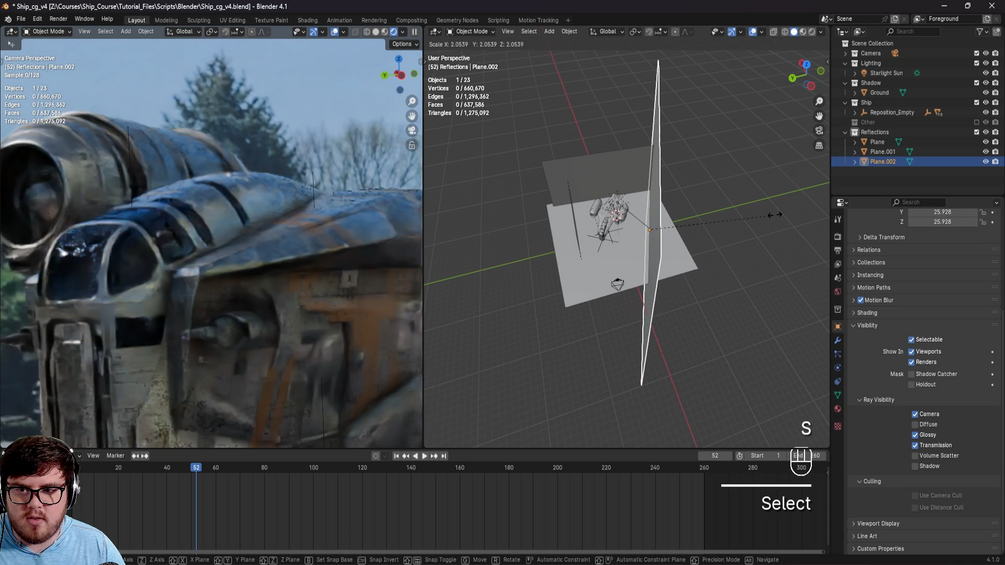Viewport: 1005px width, 565px height.
Task: Switch to the Shading workspace tab
Action: pyautogui.click(x=307, y=20)
